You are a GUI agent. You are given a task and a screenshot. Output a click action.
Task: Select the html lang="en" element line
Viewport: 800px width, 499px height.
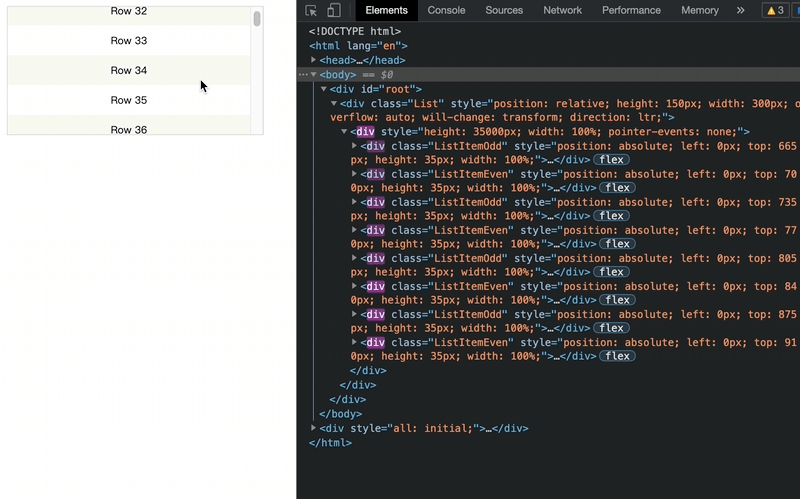click(x=358, y=45)
